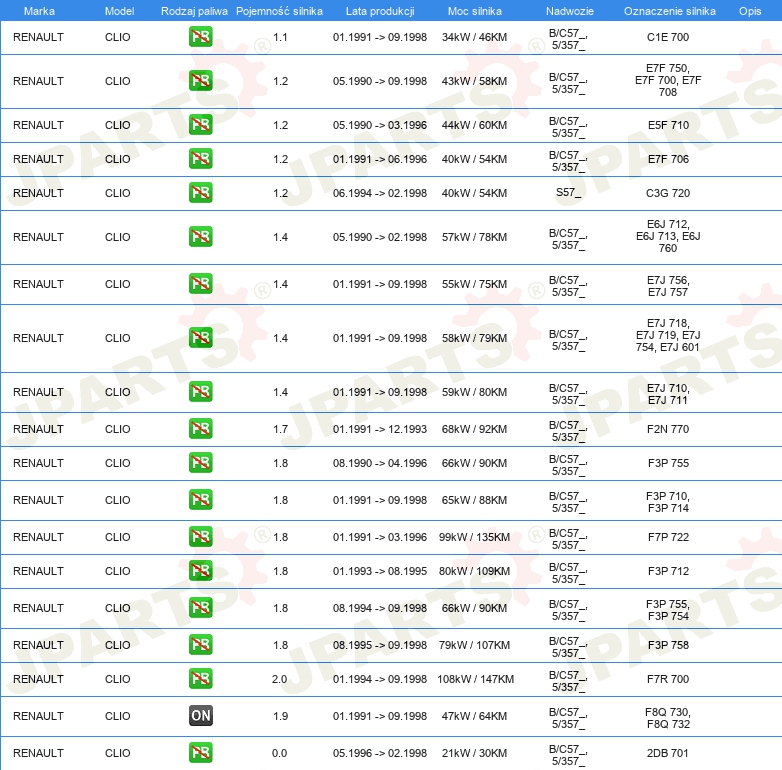782x770 pixels.
Task: Click petrol fuel icon in F7P 722 row
Action: click(x=200, y=537)
